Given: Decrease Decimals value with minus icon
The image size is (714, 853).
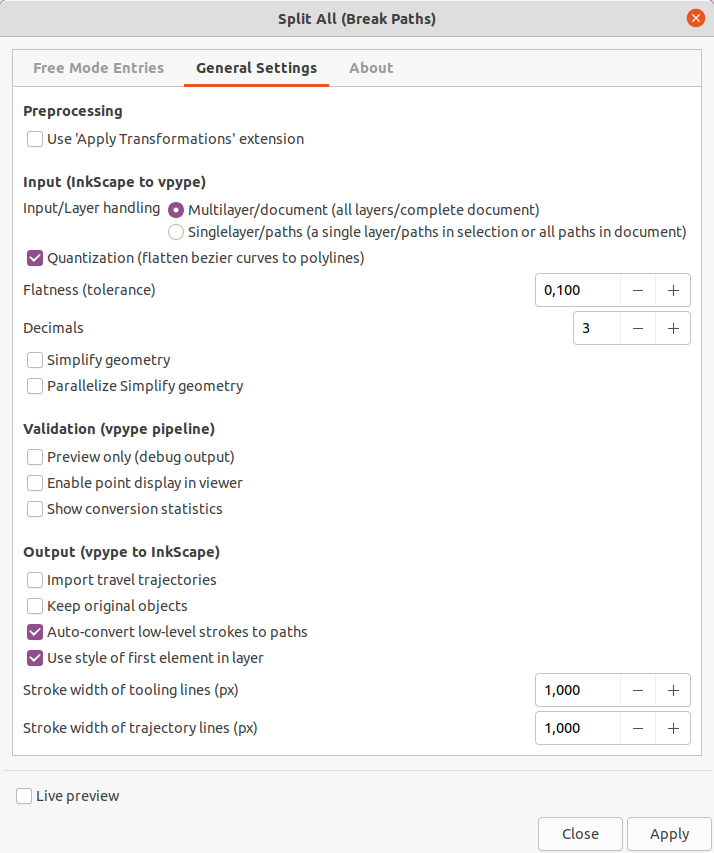Looking at the screenshot, I should [x=638, y=329].
